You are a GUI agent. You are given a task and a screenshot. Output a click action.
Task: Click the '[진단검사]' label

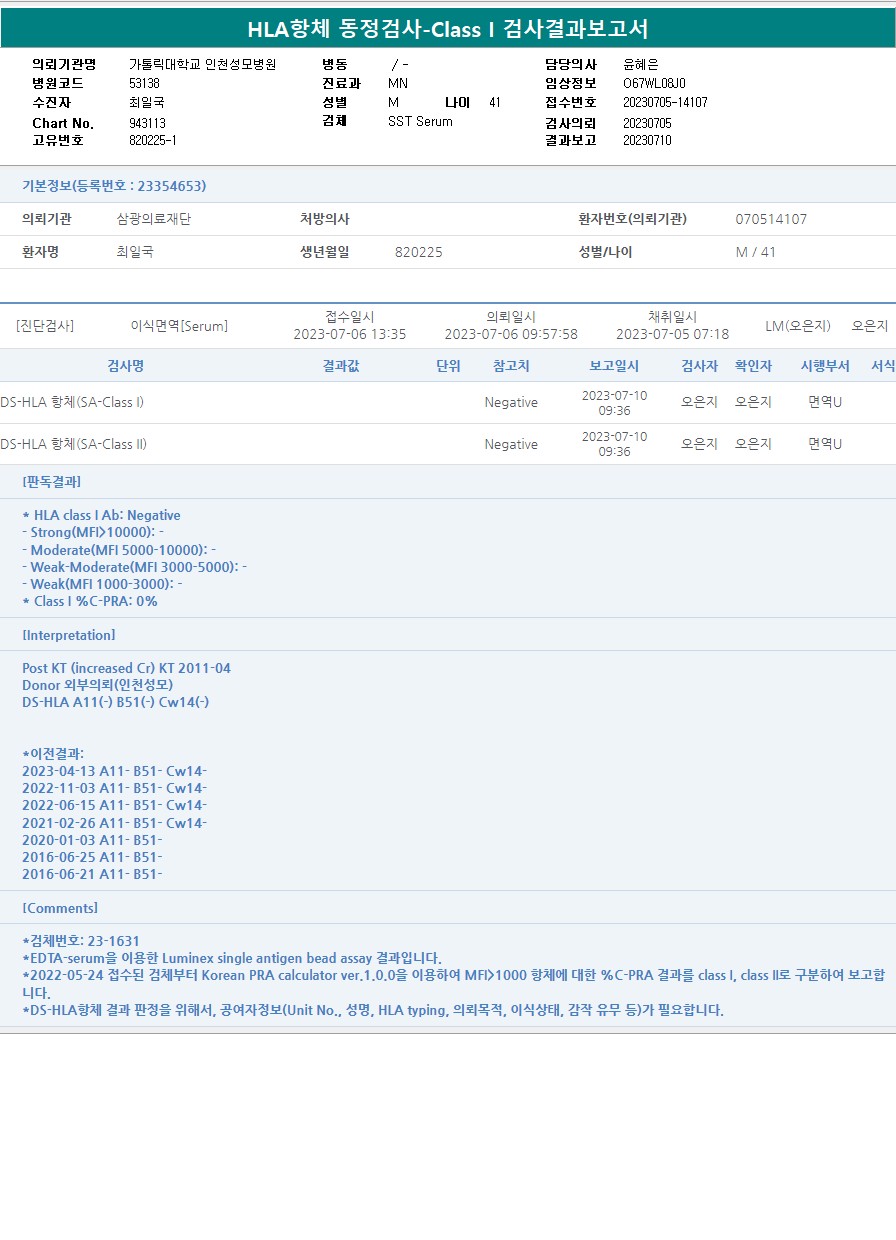45,326
